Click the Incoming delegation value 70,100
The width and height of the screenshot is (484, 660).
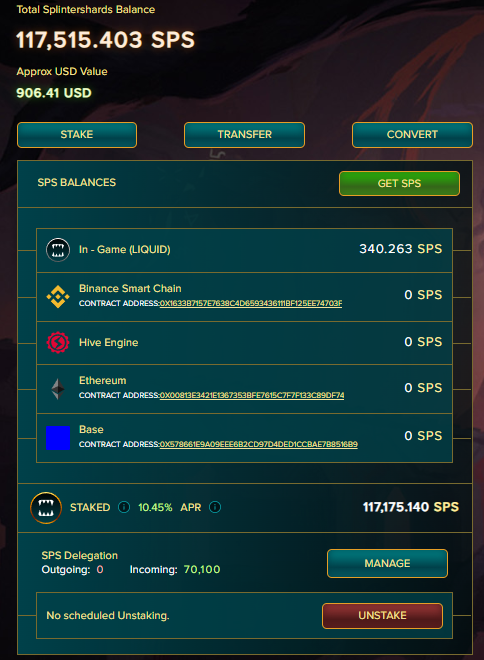click(x=202, y=570)
